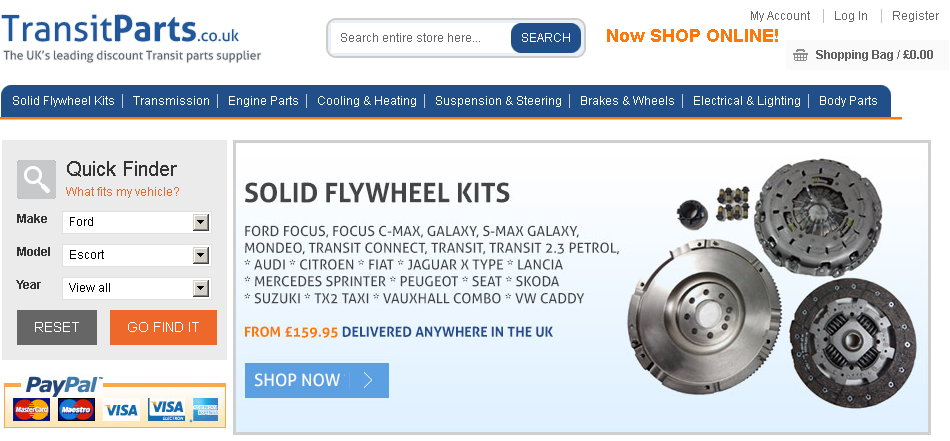Click the GO FIND IT button
Screen dimensions: 950x441
tap(163, 328)
